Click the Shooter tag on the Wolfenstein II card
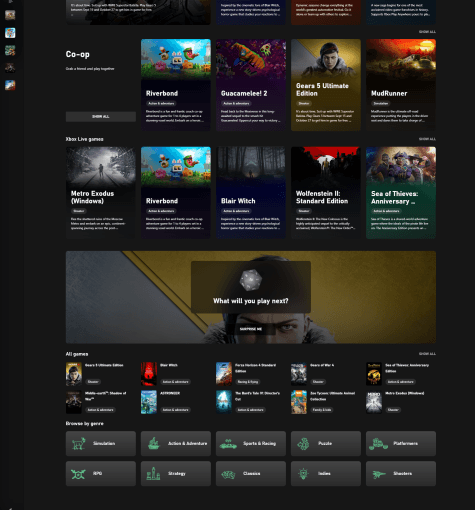475x510 pixels. click(304, 211)
